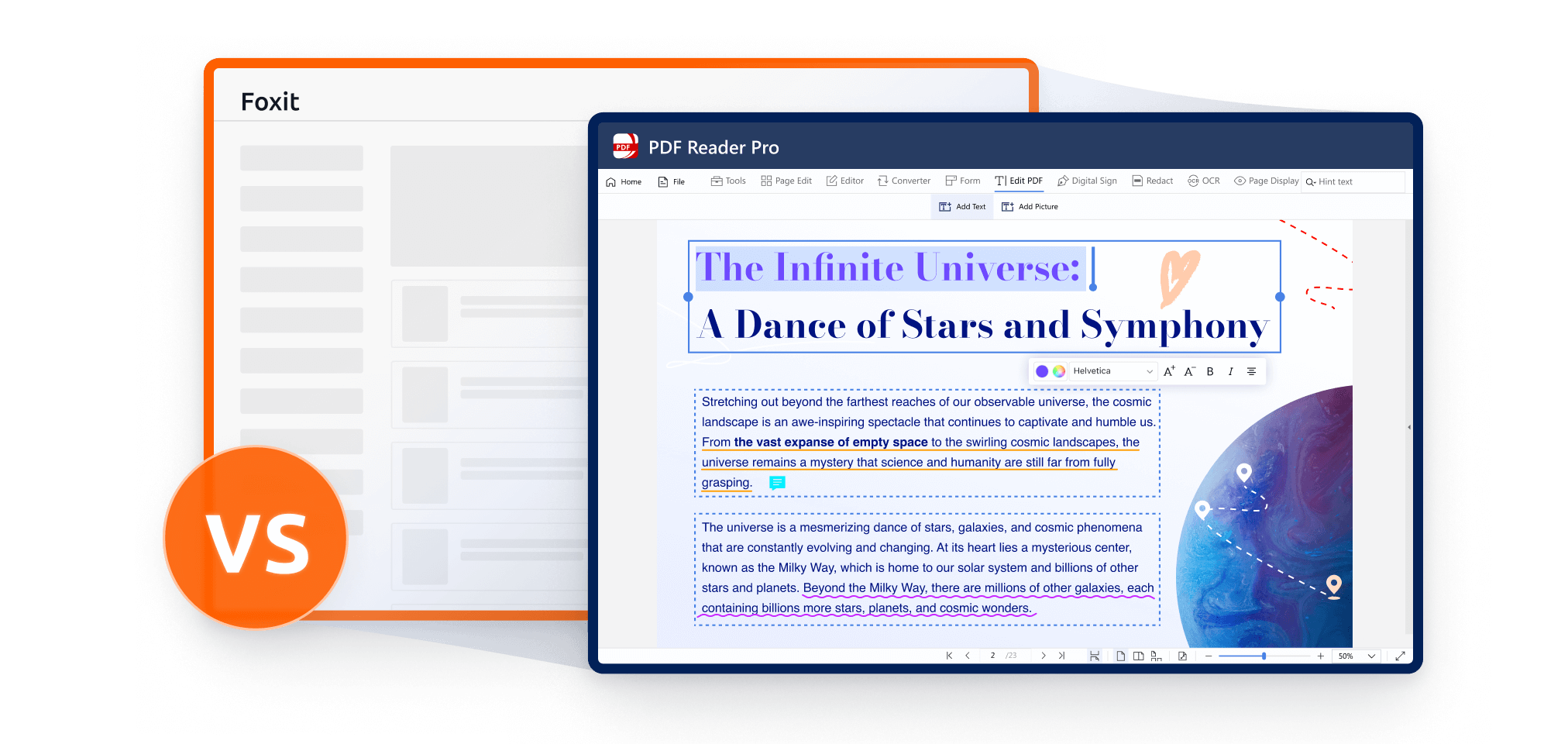
Task: Open Page Display options
Action: pyautogui.click(x=1266, y=181)
